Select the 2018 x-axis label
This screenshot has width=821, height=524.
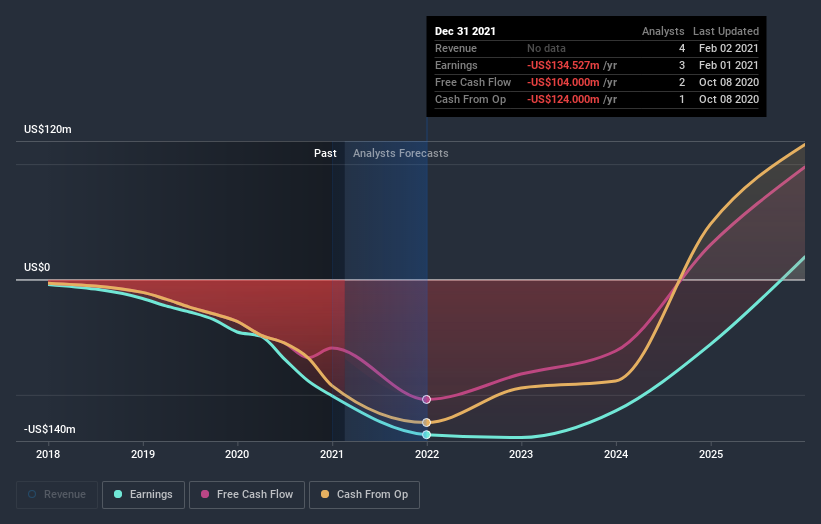click(x=48, y=454)
